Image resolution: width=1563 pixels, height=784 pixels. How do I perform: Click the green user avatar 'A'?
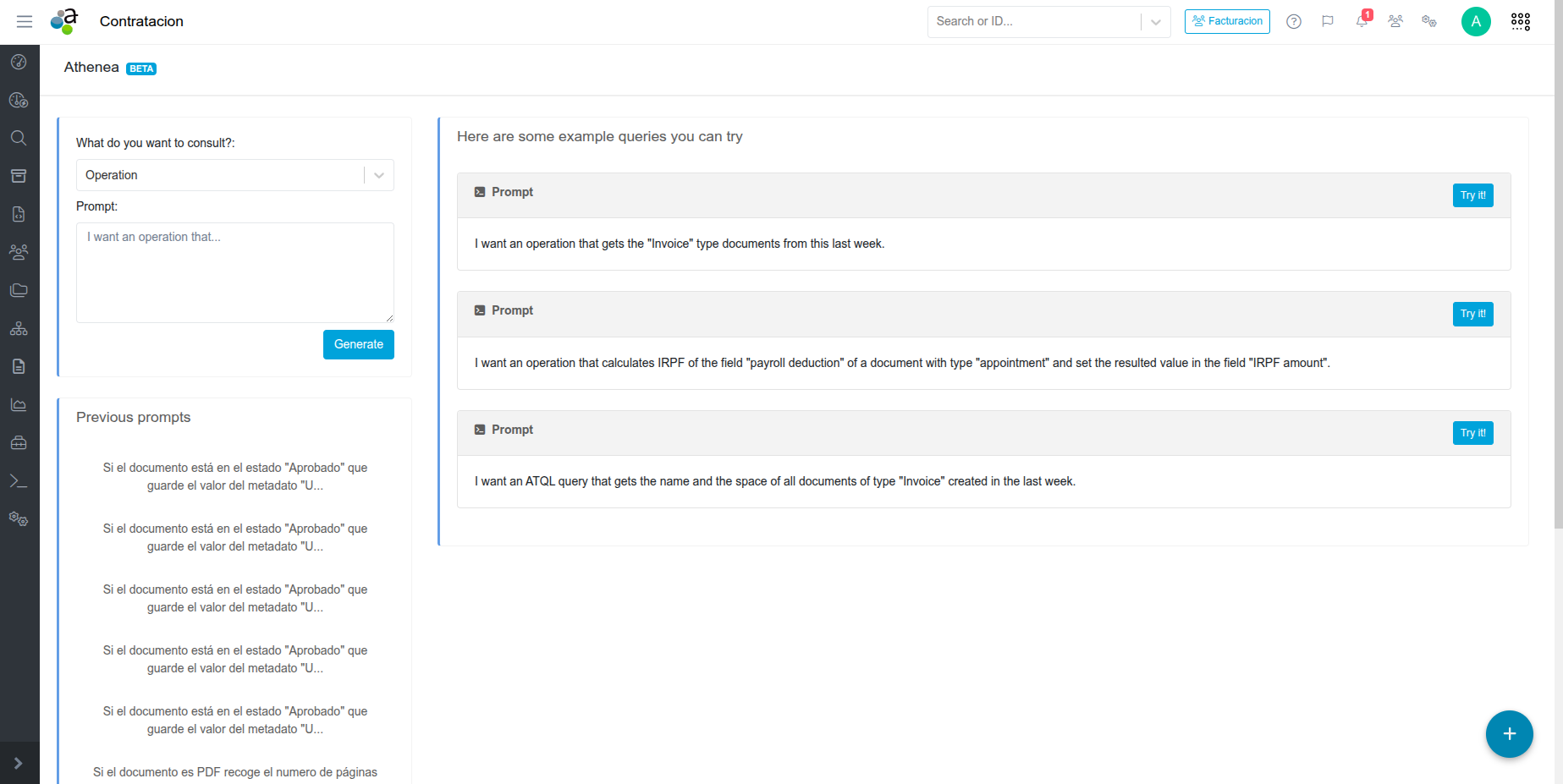1475,22
